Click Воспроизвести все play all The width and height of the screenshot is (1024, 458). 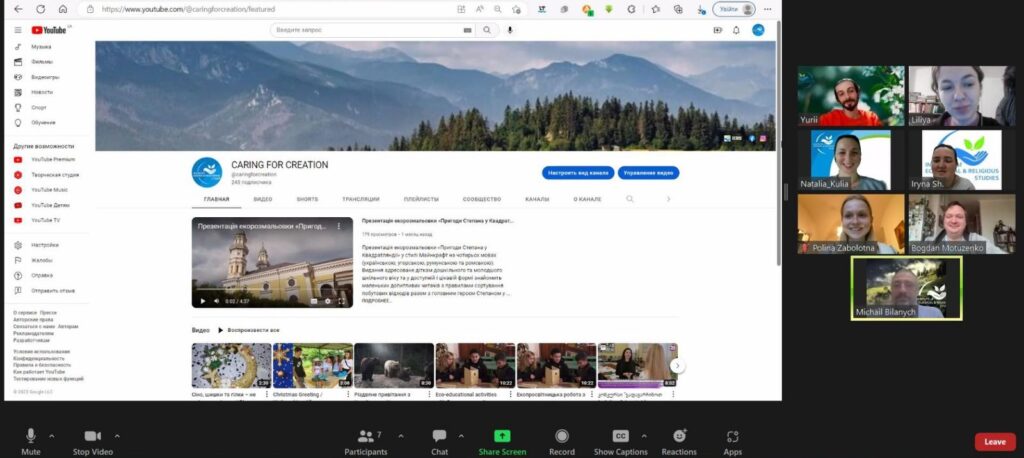(248, 331)
